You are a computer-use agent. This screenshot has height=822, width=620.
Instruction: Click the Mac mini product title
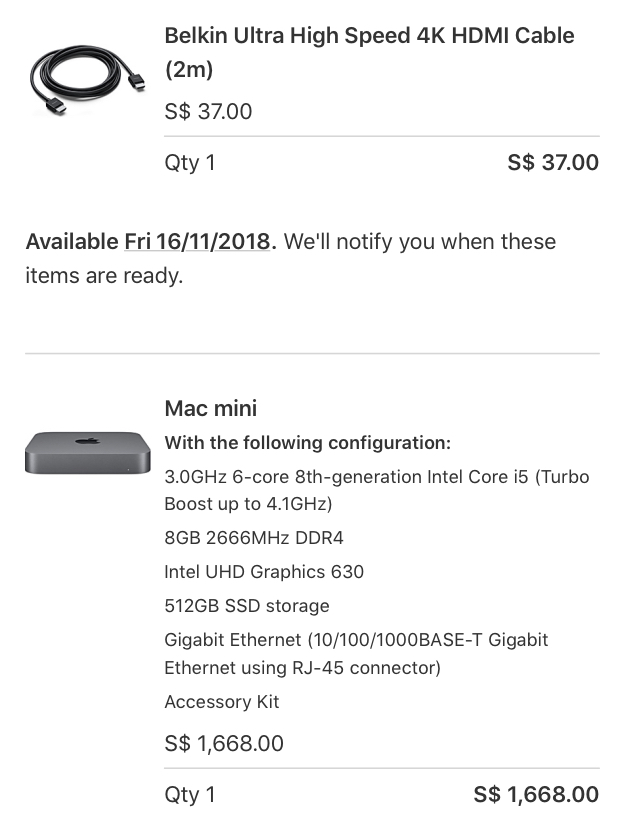click(x=211, y=408)
